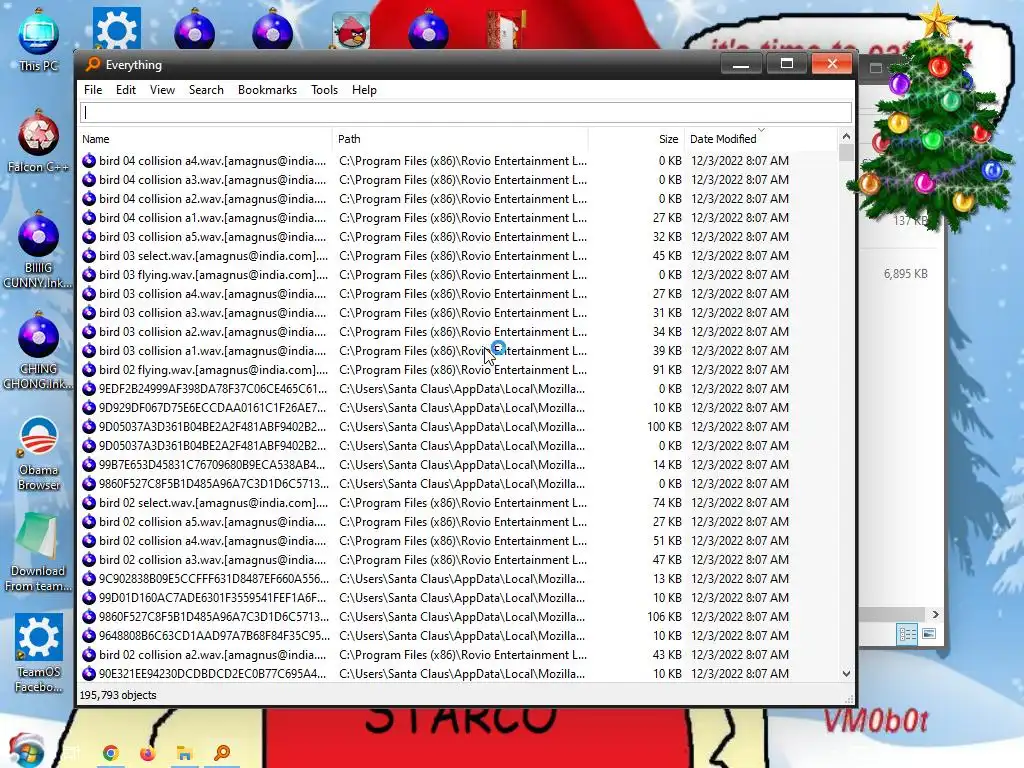This screenshot has width=1024, height=768.
Task: Sort results by Path column header
Action: pyautogui.click(x=460, y=139)
